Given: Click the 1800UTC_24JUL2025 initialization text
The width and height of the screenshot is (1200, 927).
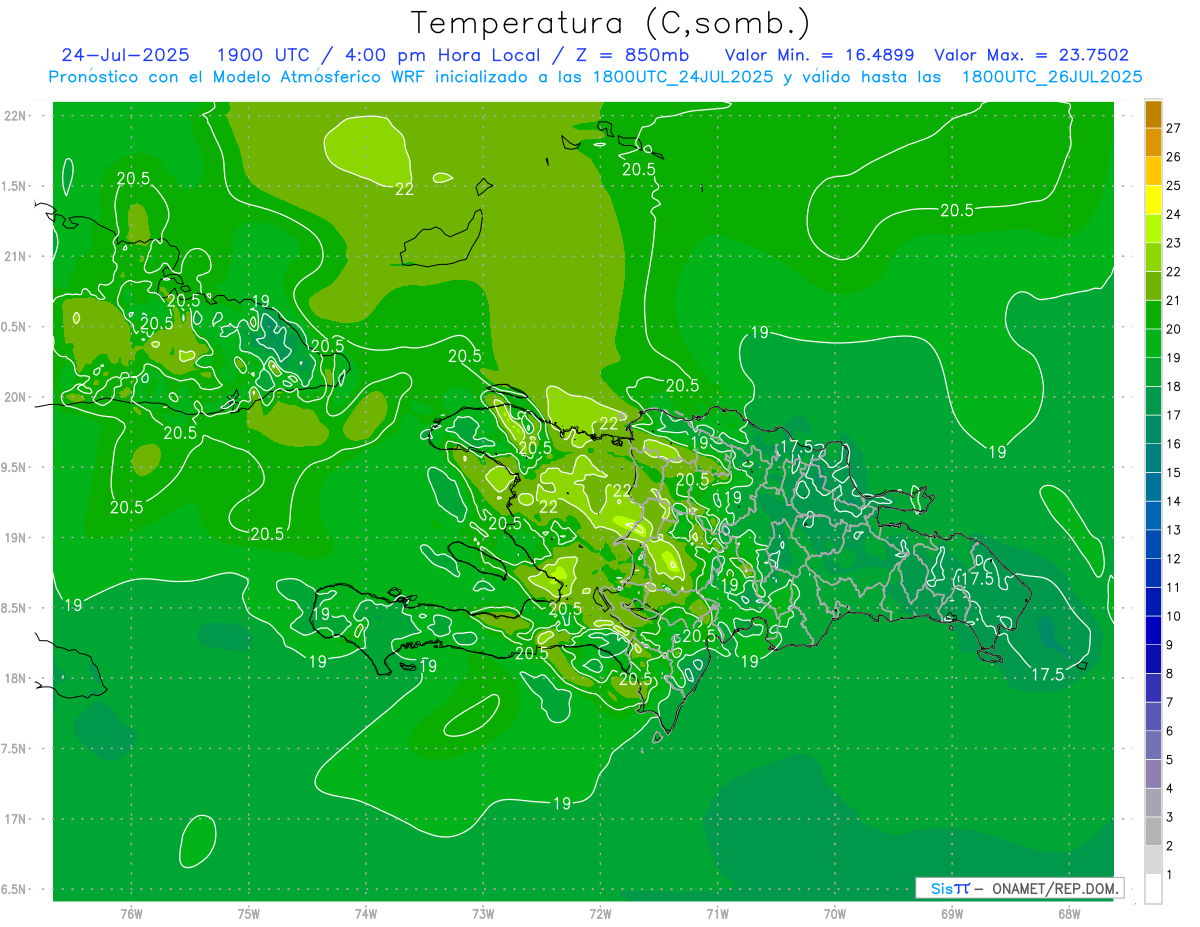Looking at the screenshot, I should pyautogui.click(x=683, y=77).
